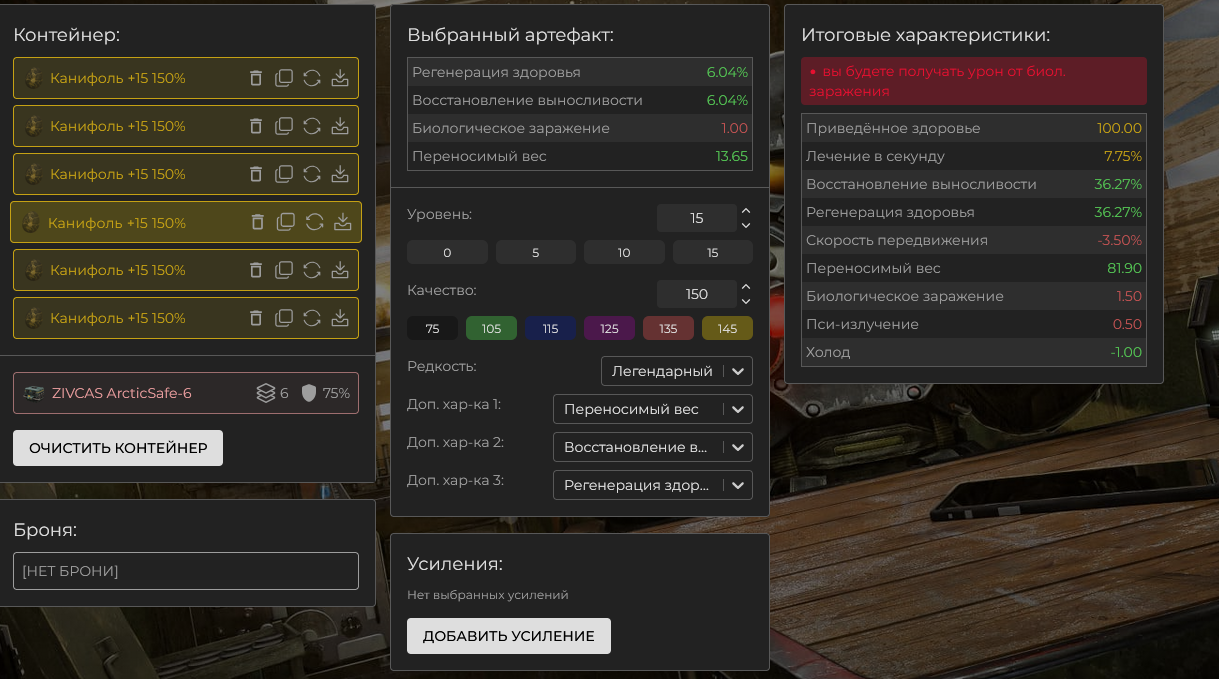Delete the third Канифоль artifact with its trash icon
Viewport: 1219px width, 679px height.
pos(256,174)
